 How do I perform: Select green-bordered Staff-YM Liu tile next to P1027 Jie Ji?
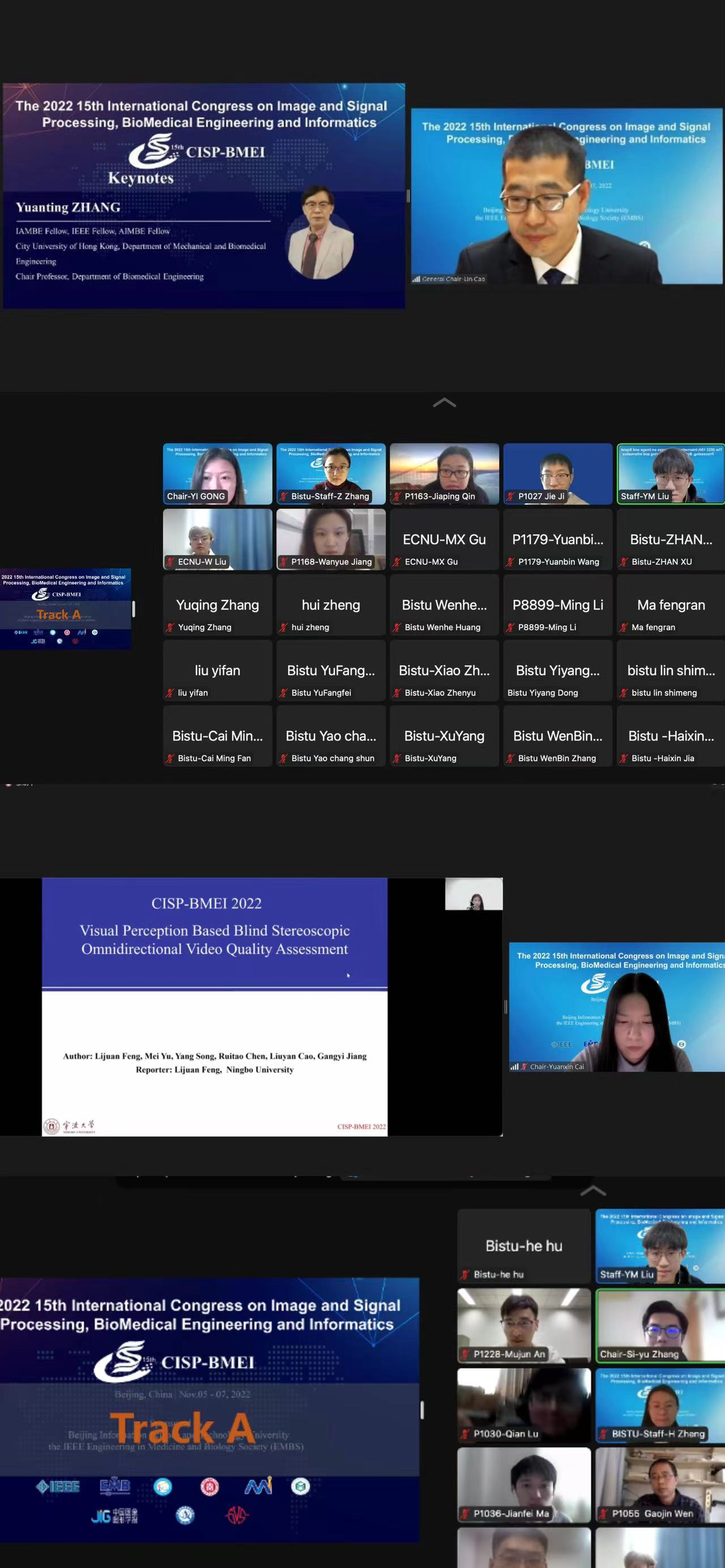coord(671,474)
